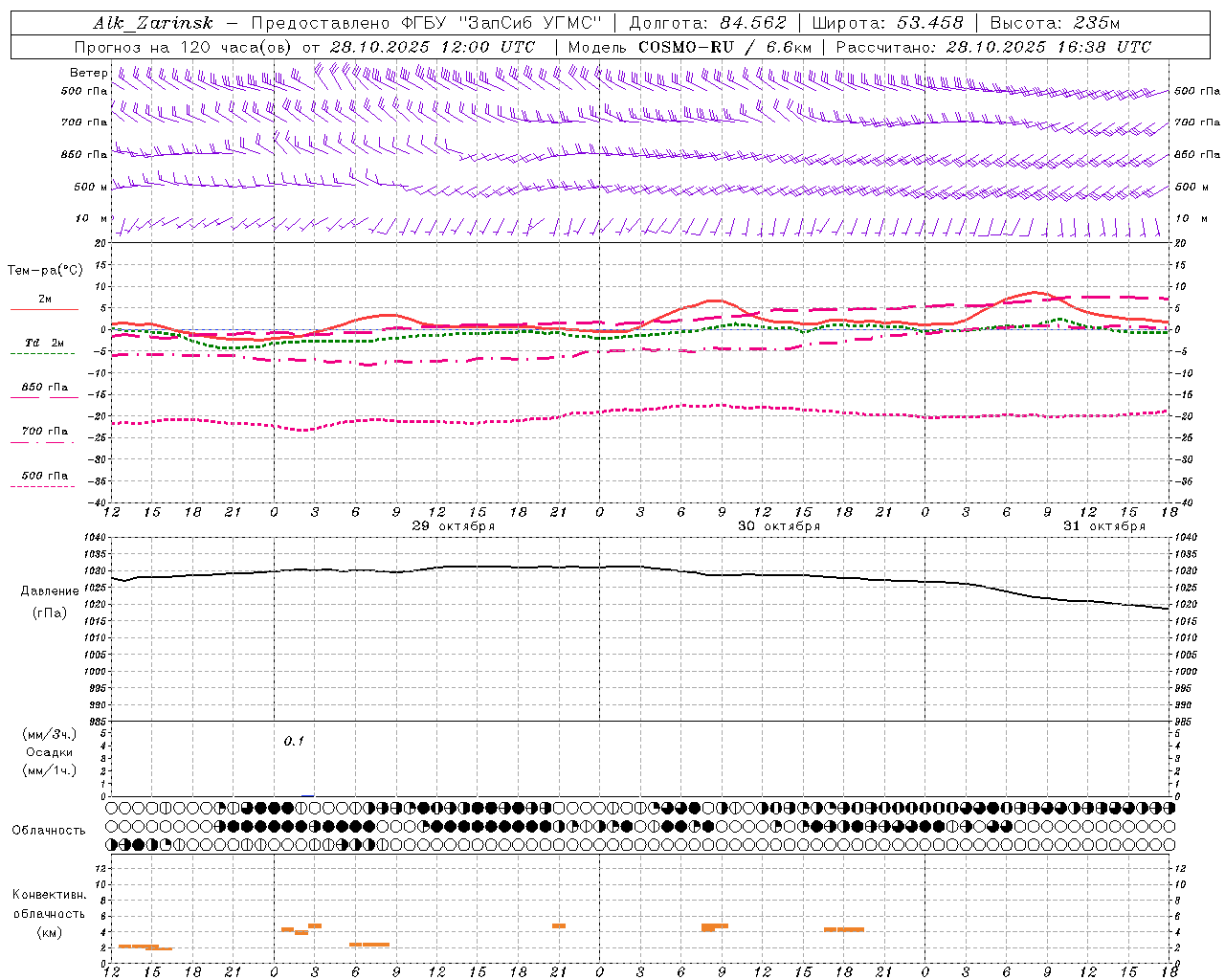The image size is (1225, 980).
Task: Click the 30 октября date label
Action: 779,526
